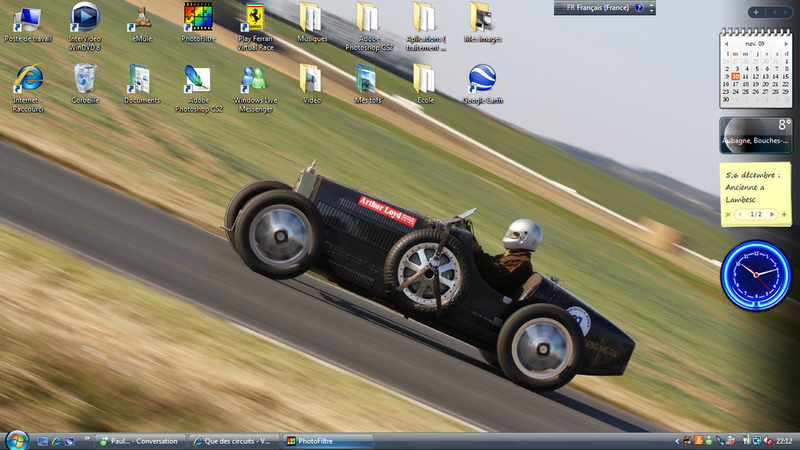Switch to Que des circuits taskbar window
Viewport: 800px width, 450px height.
pos(234,441)
